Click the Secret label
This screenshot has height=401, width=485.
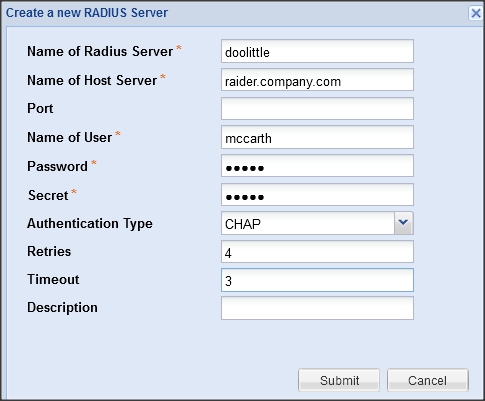tap(48, 195)
